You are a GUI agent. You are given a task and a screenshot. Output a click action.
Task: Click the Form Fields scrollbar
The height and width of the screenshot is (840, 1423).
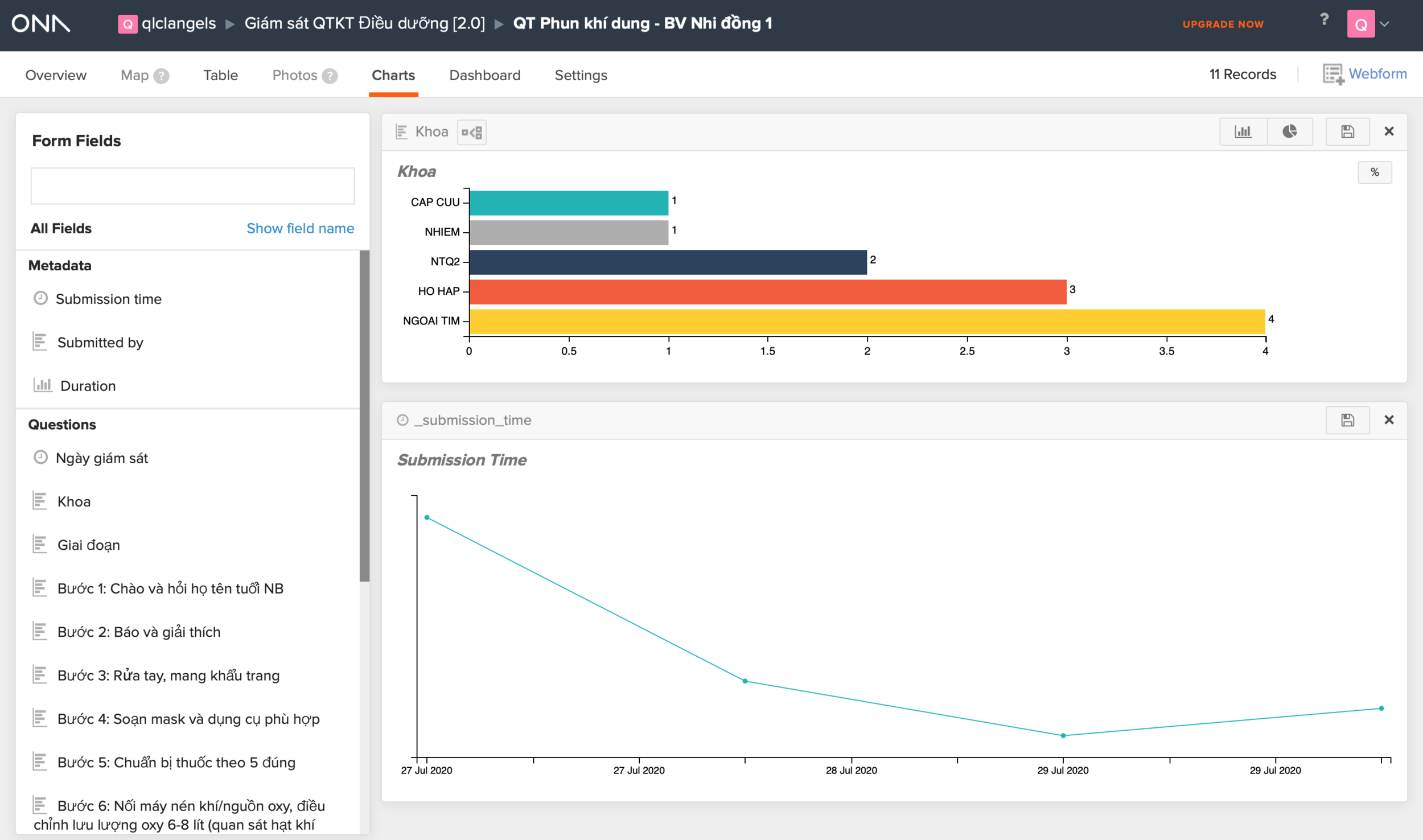click(x=364, y=415)
